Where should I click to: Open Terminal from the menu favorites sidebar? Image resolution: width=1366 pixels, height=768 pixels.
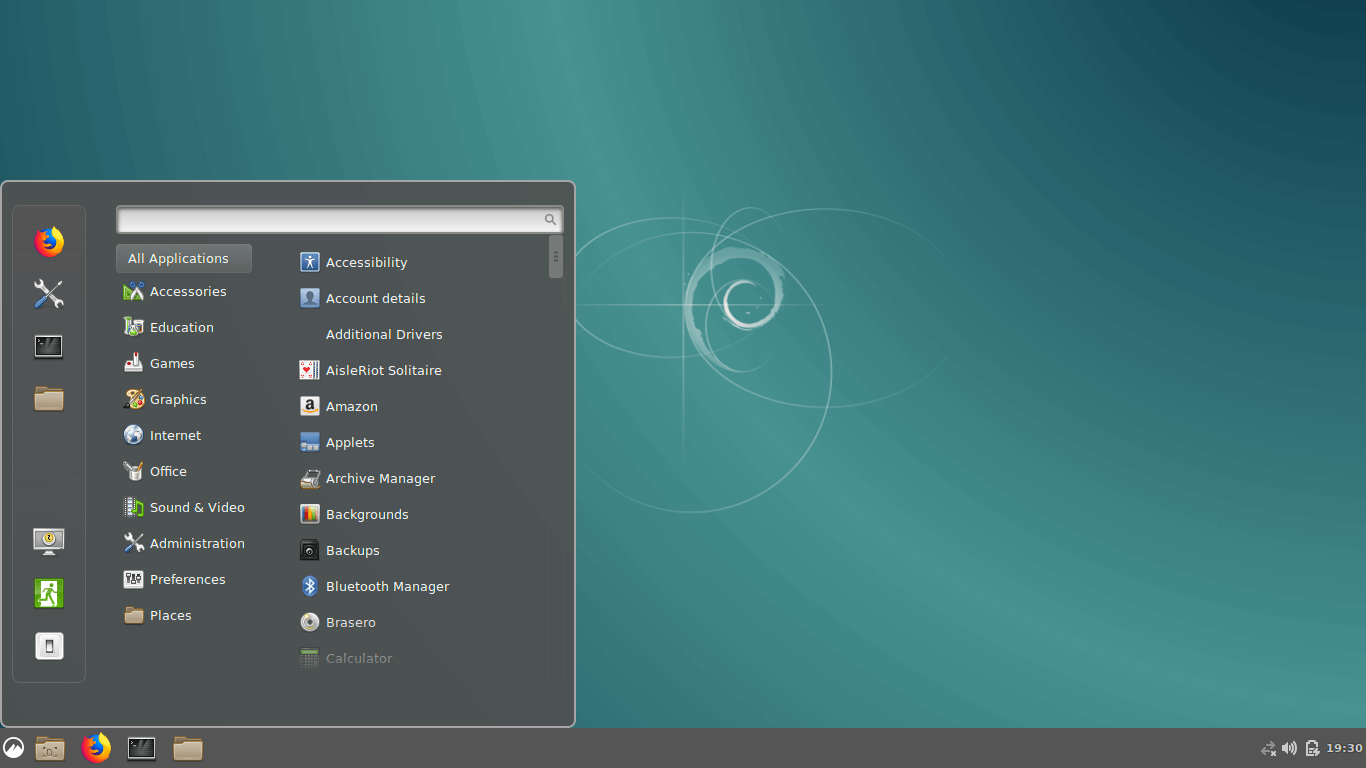(x=48, y=347)
